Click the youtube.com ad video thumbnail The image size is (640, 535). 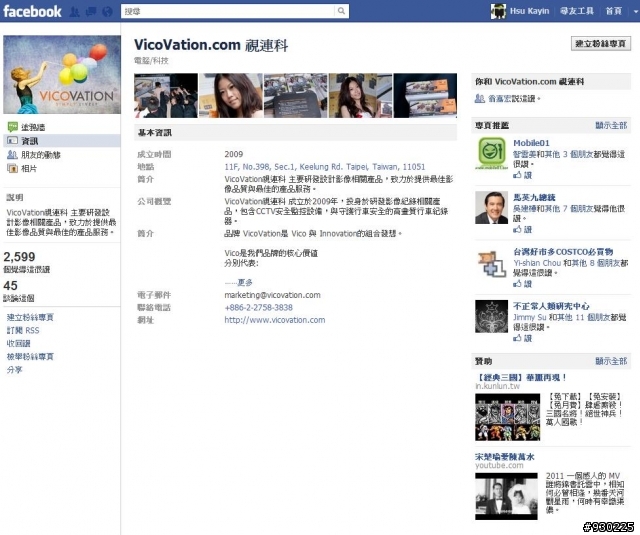tap(506, 496)
